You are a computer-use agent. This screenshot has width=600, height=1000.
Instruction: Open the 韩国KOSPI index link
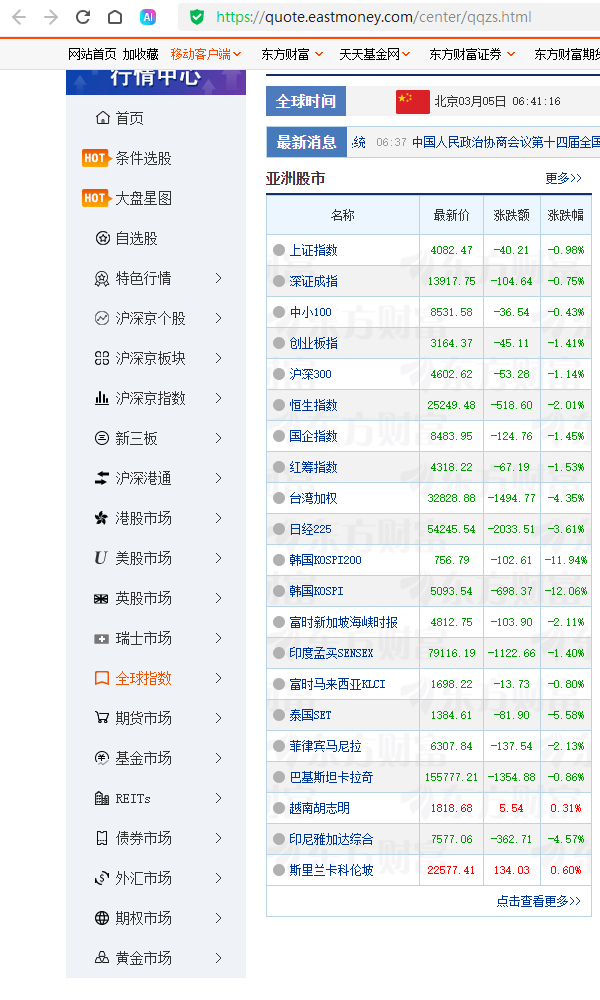click(316, 591)
